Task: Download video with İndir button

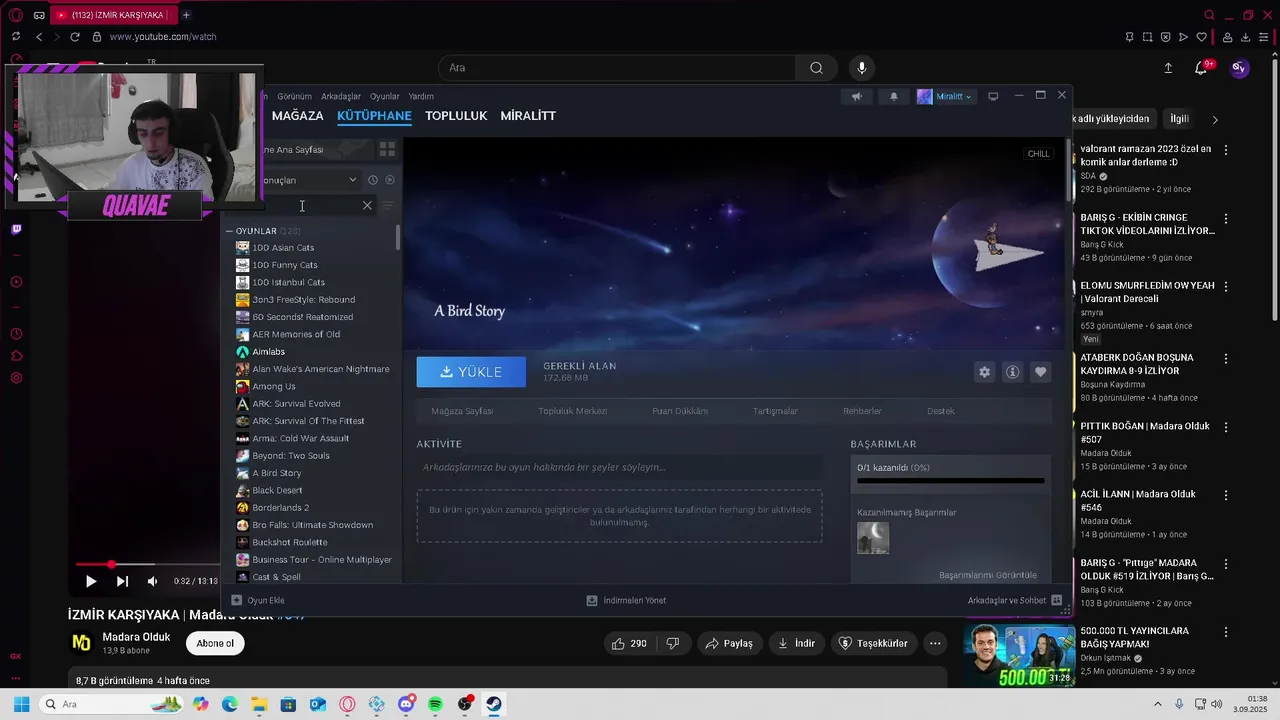Action: (x=797, y=643)
